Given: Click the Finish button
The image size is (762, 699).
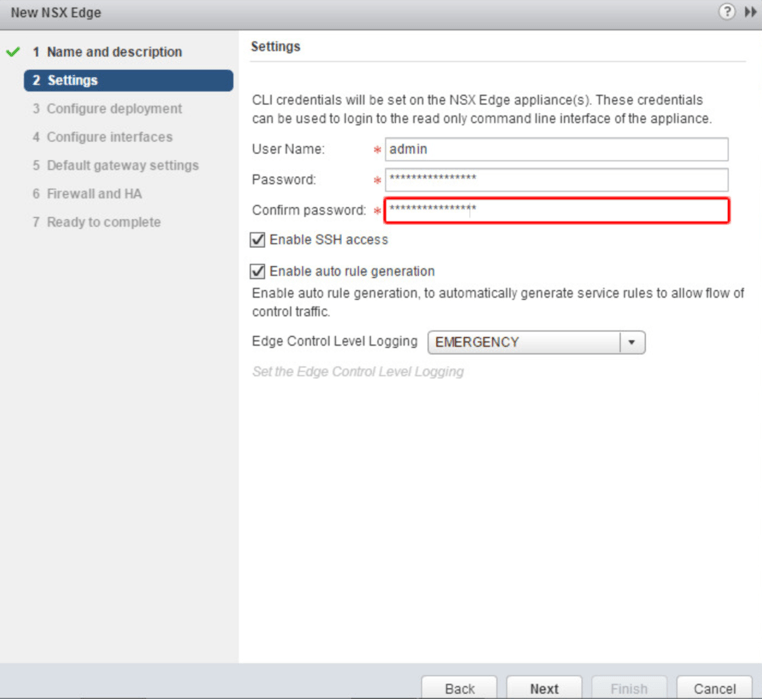Looking at the screenshot, I should point(629,688).
